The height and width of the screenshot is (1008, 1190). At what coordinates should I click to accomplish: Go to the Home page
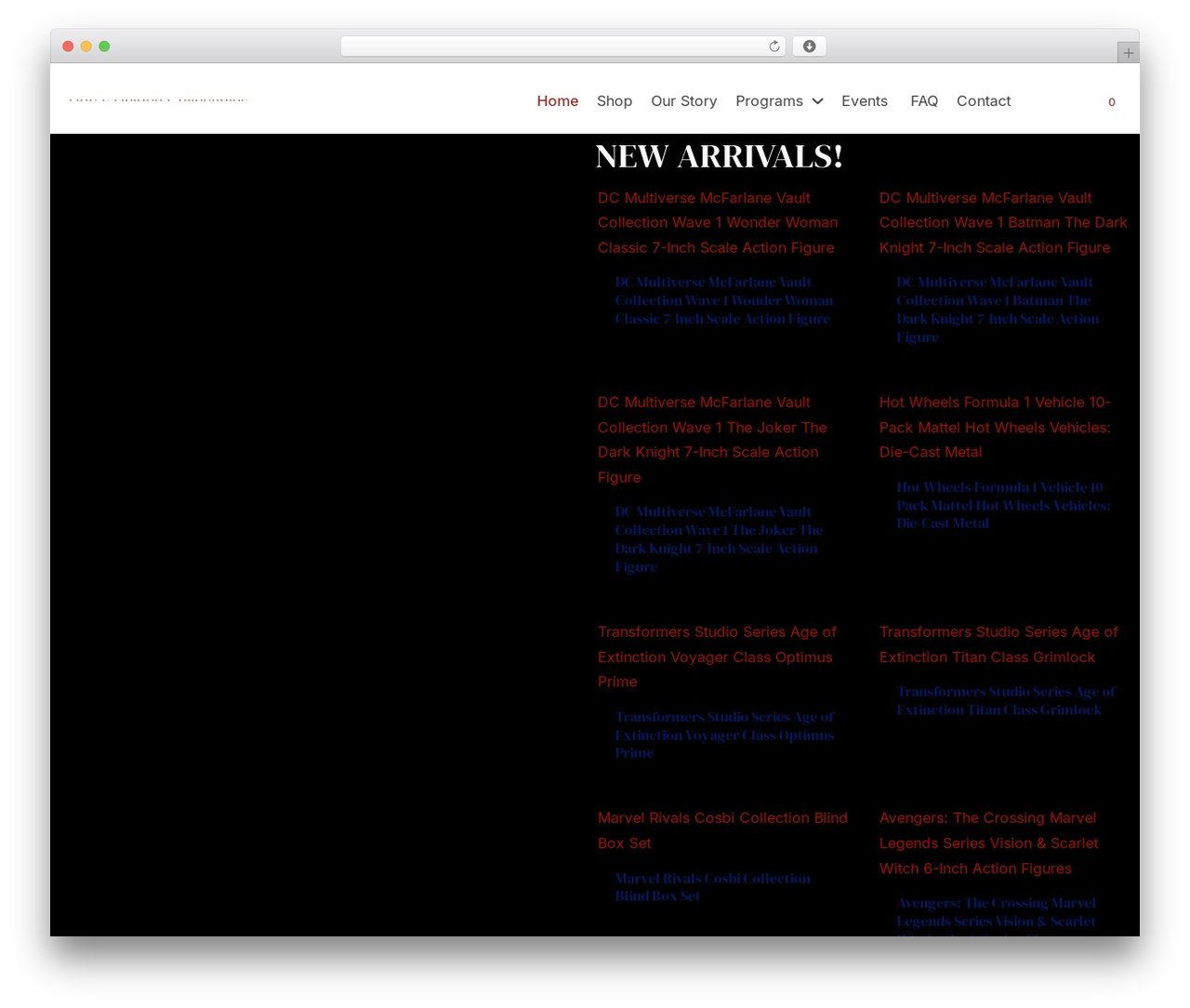[x=558, y=101]
